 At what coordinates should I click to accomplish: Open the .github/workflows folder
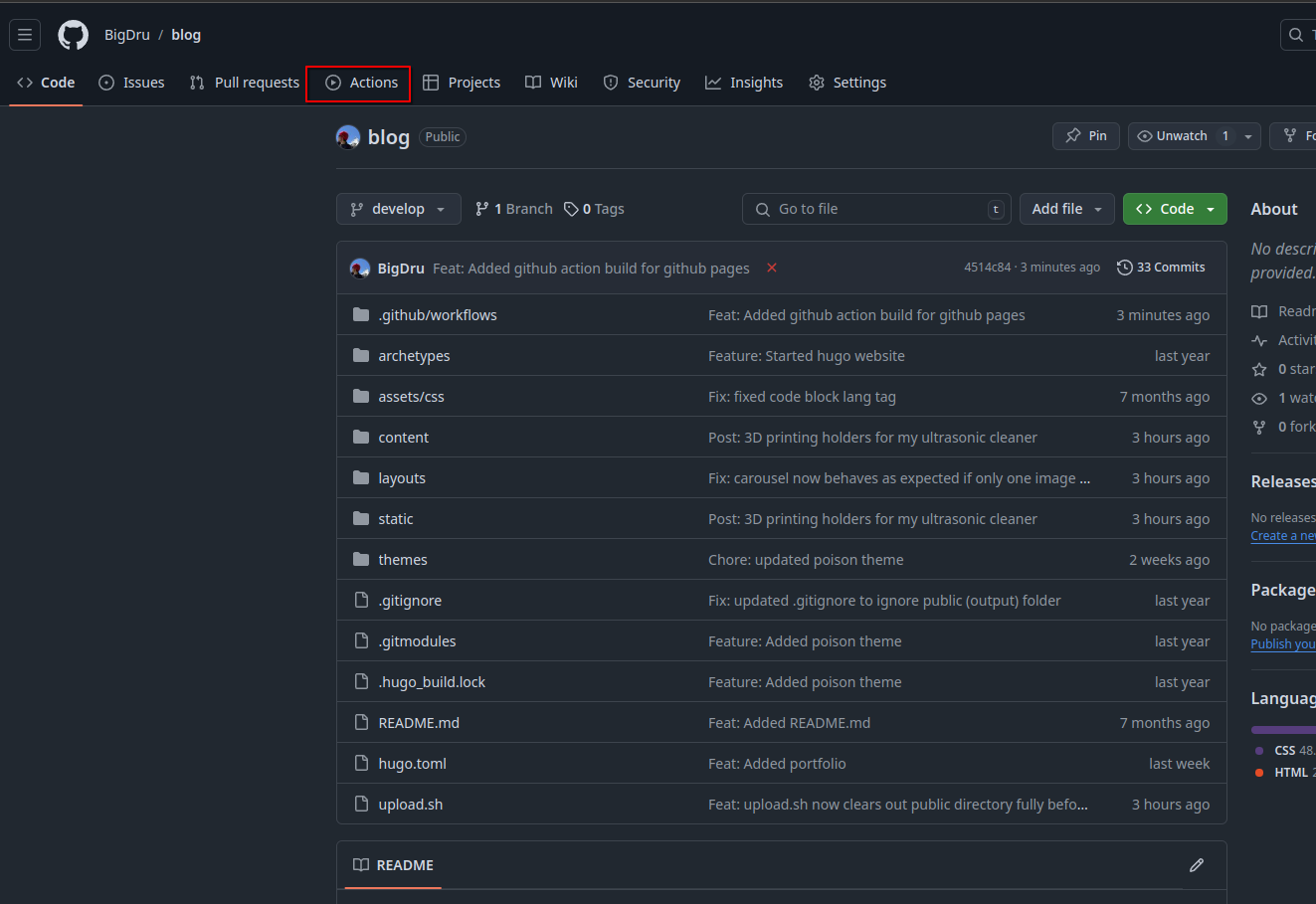tap(438, 315)
